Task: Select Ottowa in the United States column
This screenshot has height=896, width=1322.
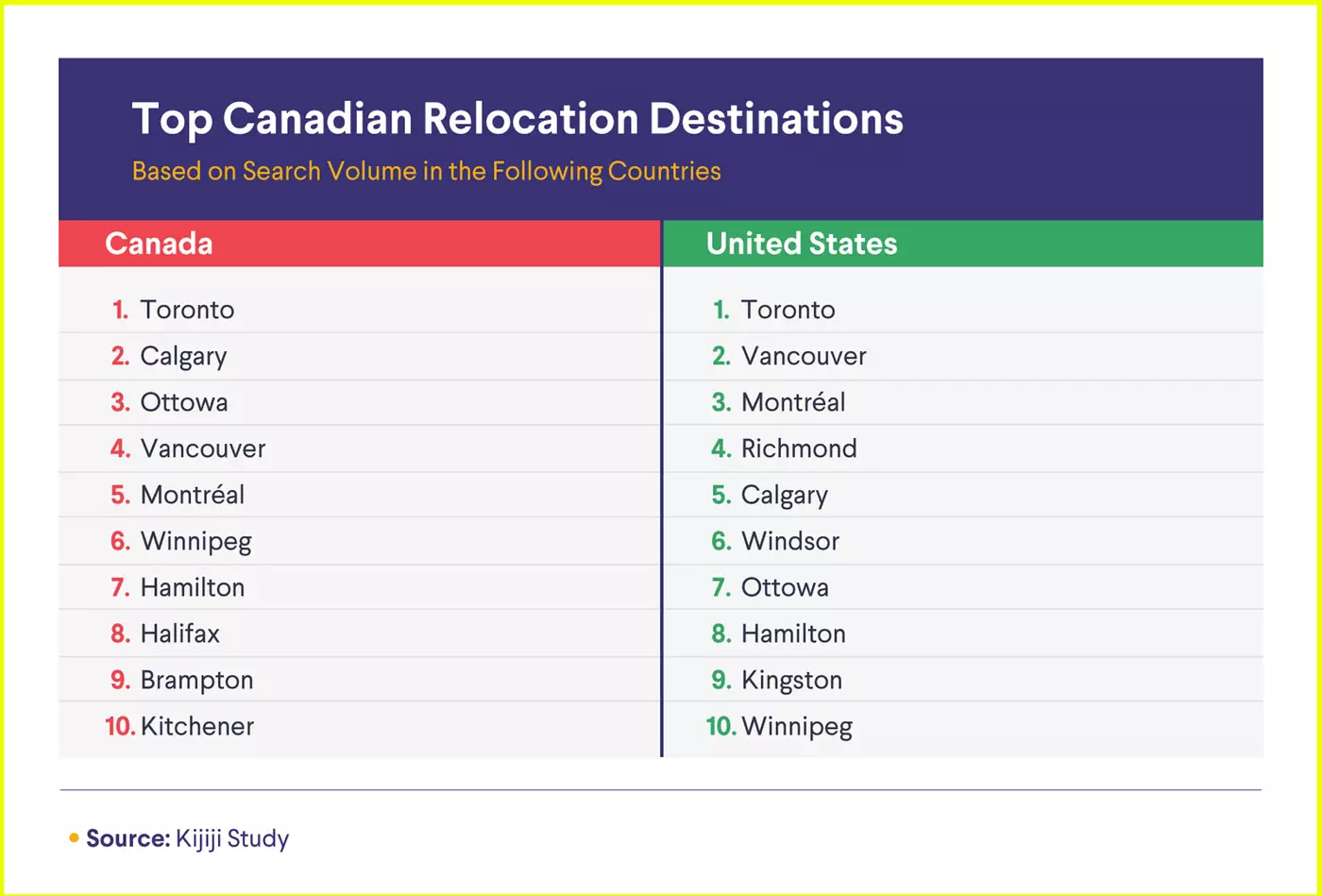Action: pyautogui.click(x=785, y=587)
